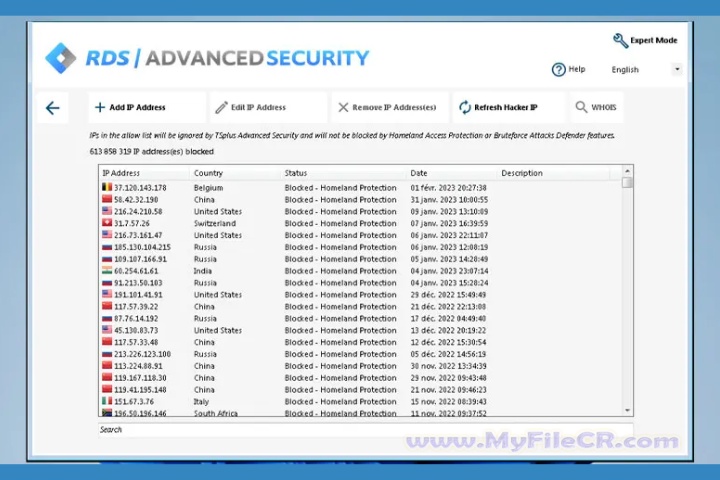This screenshot has width=720, height=480.
Task: Click China flag for 117.57.33.48
Action: tap(107, 342)
